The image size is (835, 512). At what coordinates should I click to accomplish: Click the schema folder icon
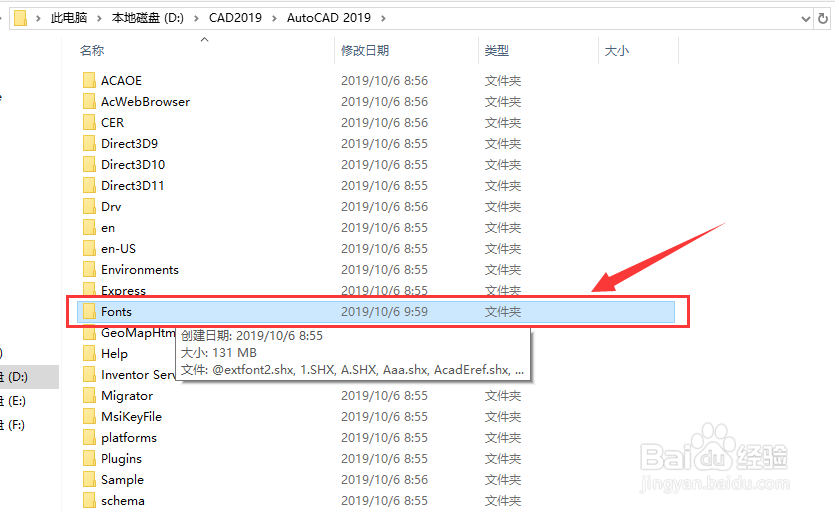[x=89, y=500]
